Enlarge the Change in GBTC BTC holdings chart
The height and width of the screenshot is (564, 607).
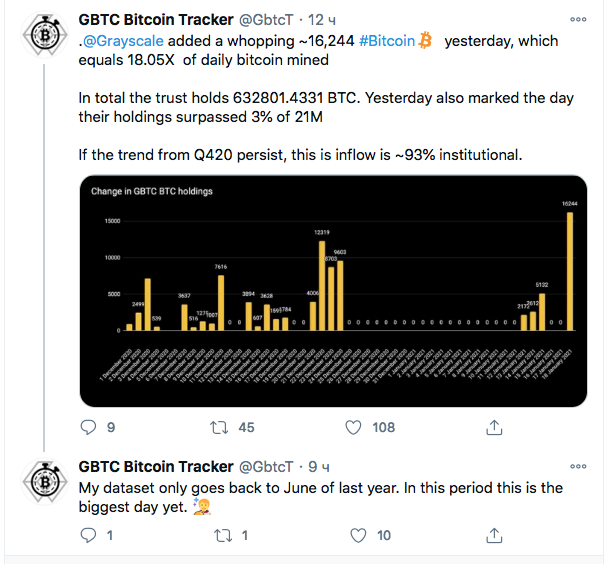[331, 292]
